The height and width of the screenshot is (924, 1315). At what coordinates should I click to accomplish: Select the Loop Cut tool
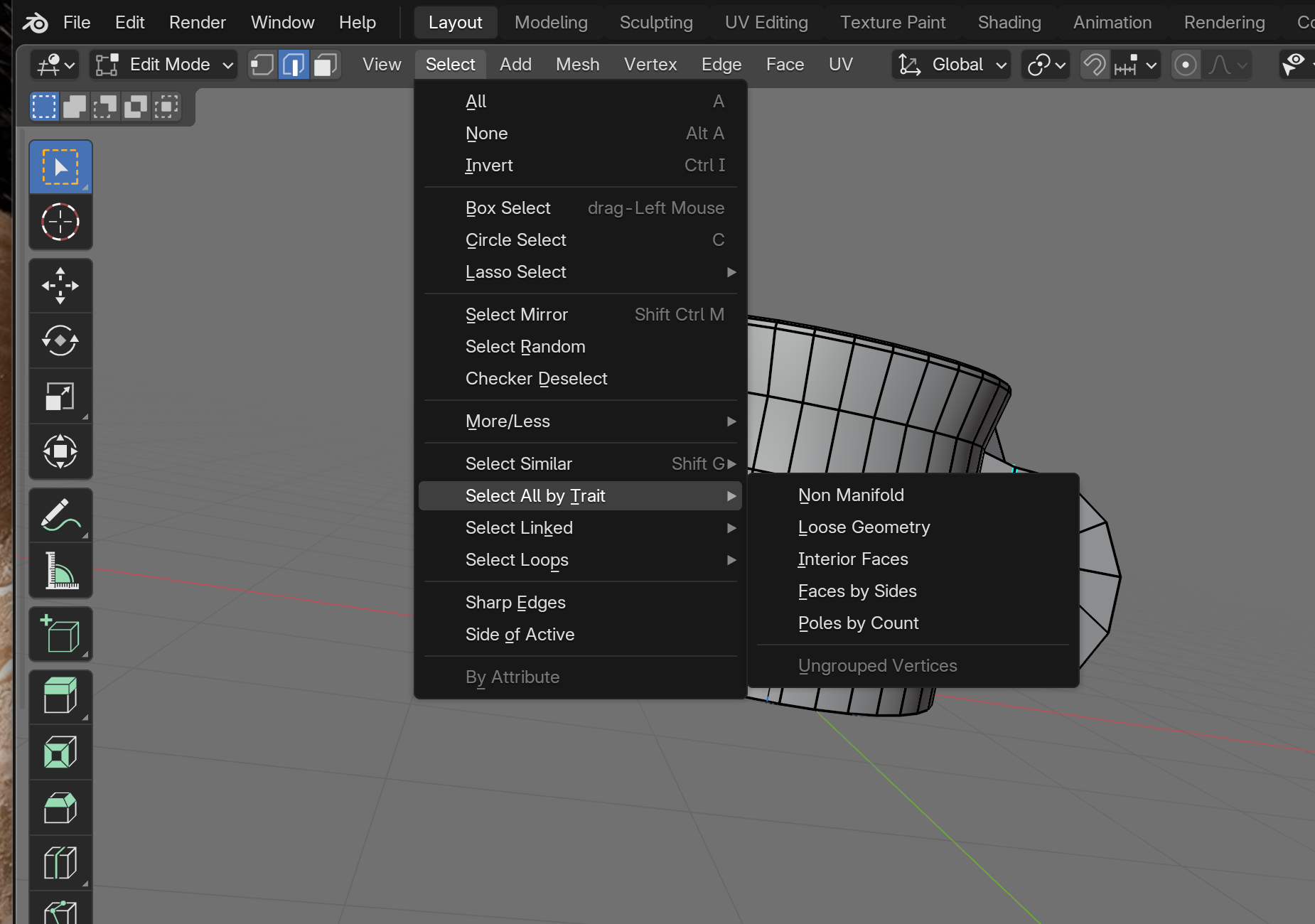[60, 863]
